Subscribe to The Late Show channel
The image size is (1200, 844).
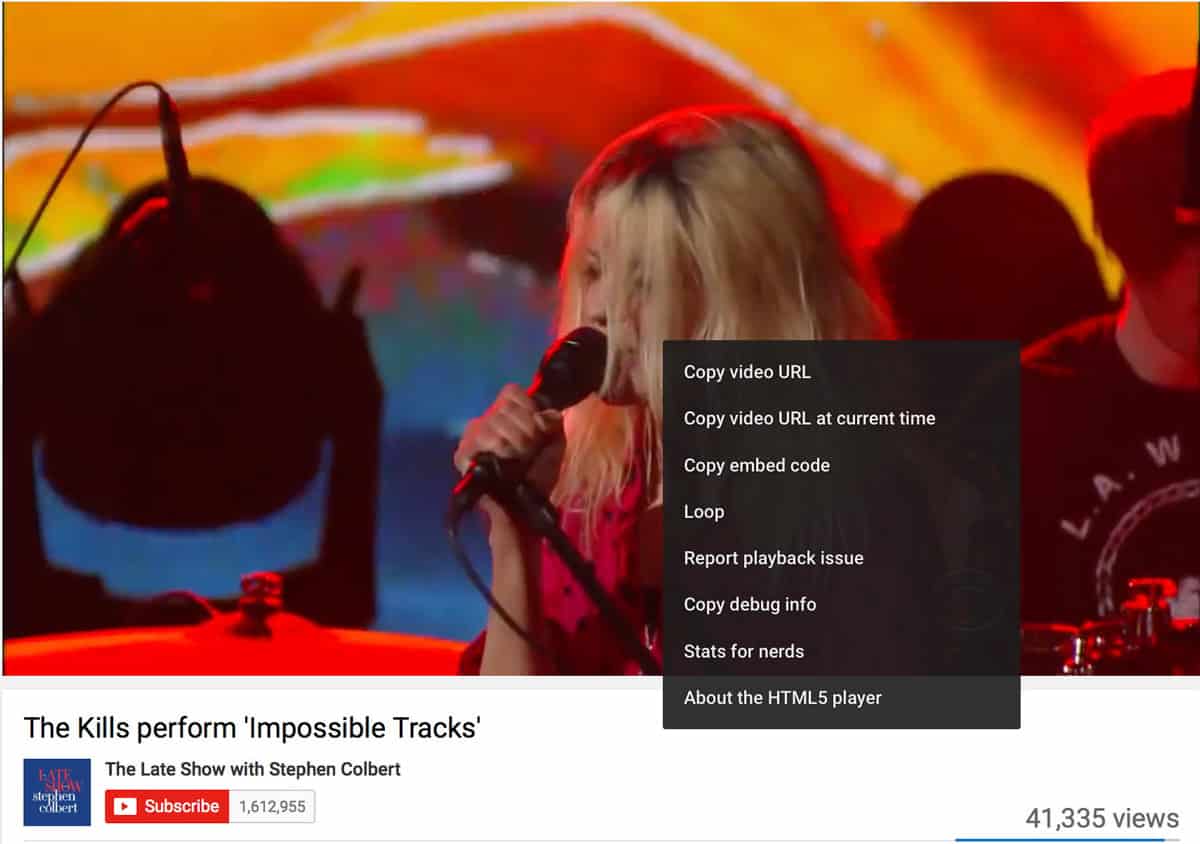167,806
